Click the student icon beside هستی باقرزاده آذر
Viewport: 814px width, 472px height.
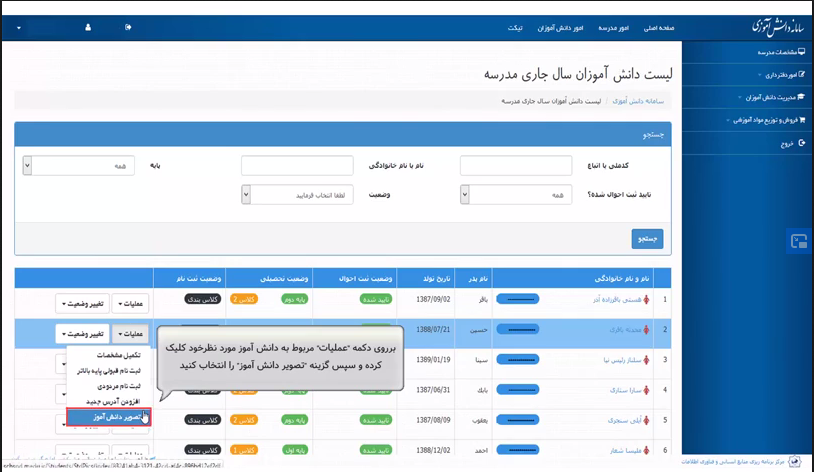tap(646, 300)
